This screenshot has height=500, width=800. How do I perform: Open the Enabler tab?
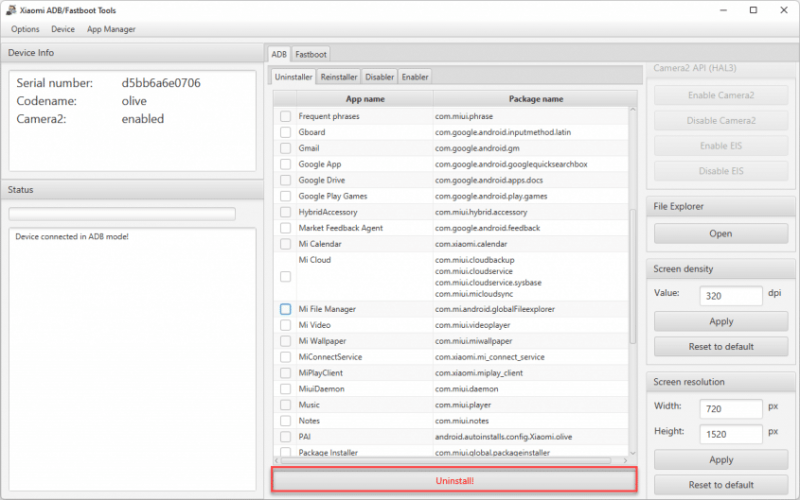415,77
